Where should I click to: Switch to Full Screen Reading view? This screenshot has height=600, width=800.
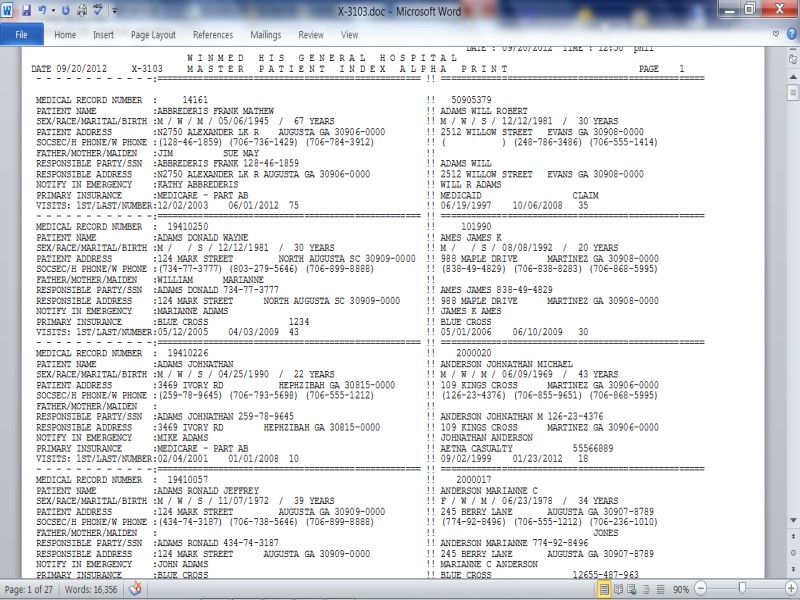point(618,589)
